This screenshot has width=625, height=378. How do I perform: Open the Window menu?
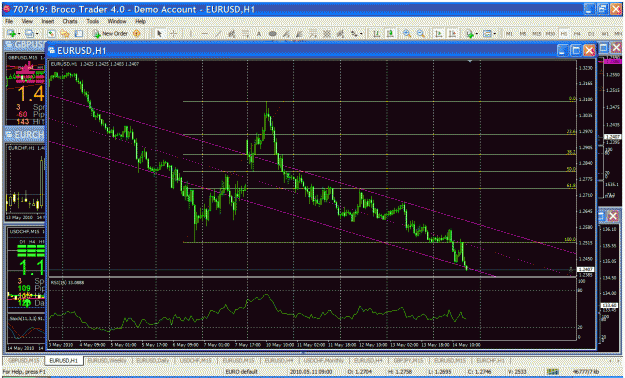[x=117, y=21]
